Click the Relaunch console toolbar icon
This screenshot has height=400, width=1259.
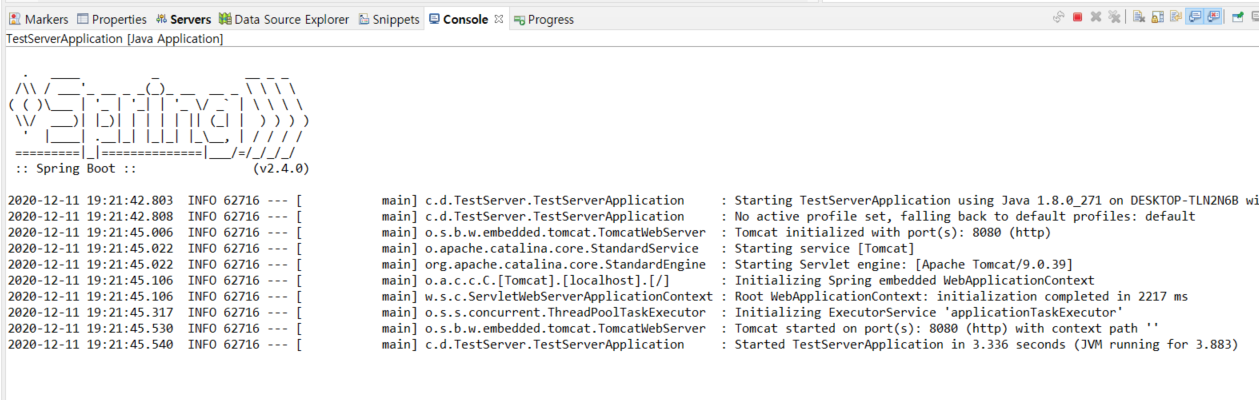point(1059,17)
